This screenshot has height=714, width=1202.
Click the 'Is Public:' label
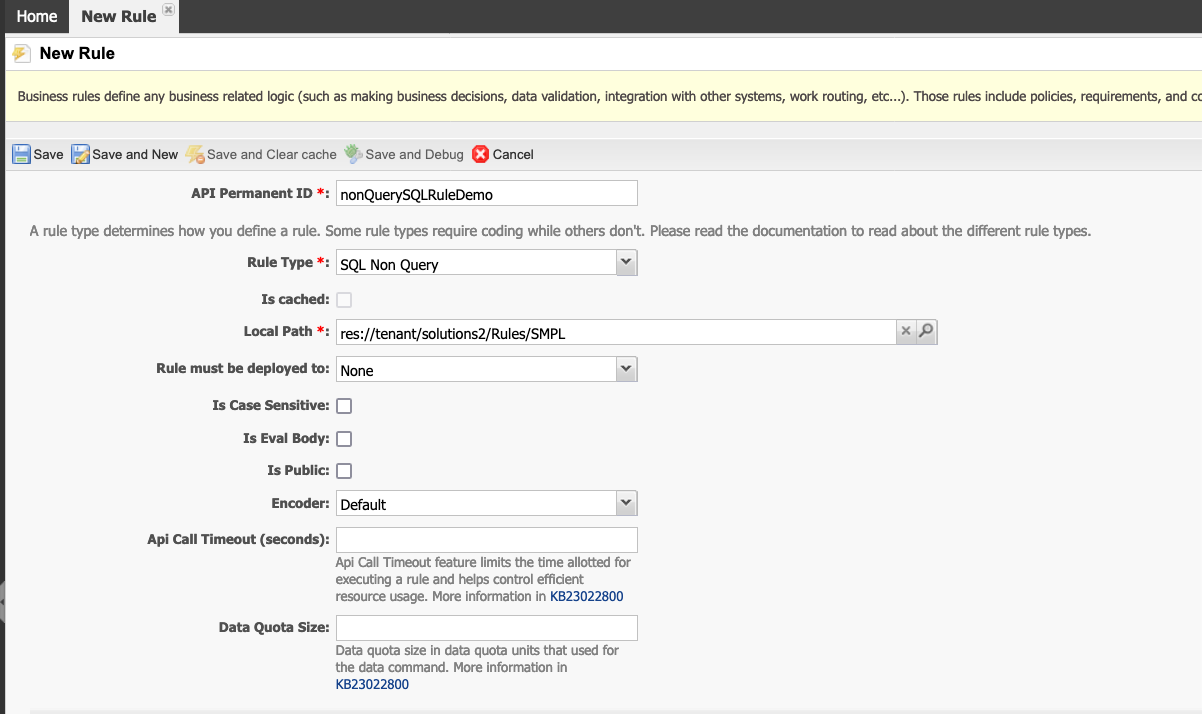298,470
